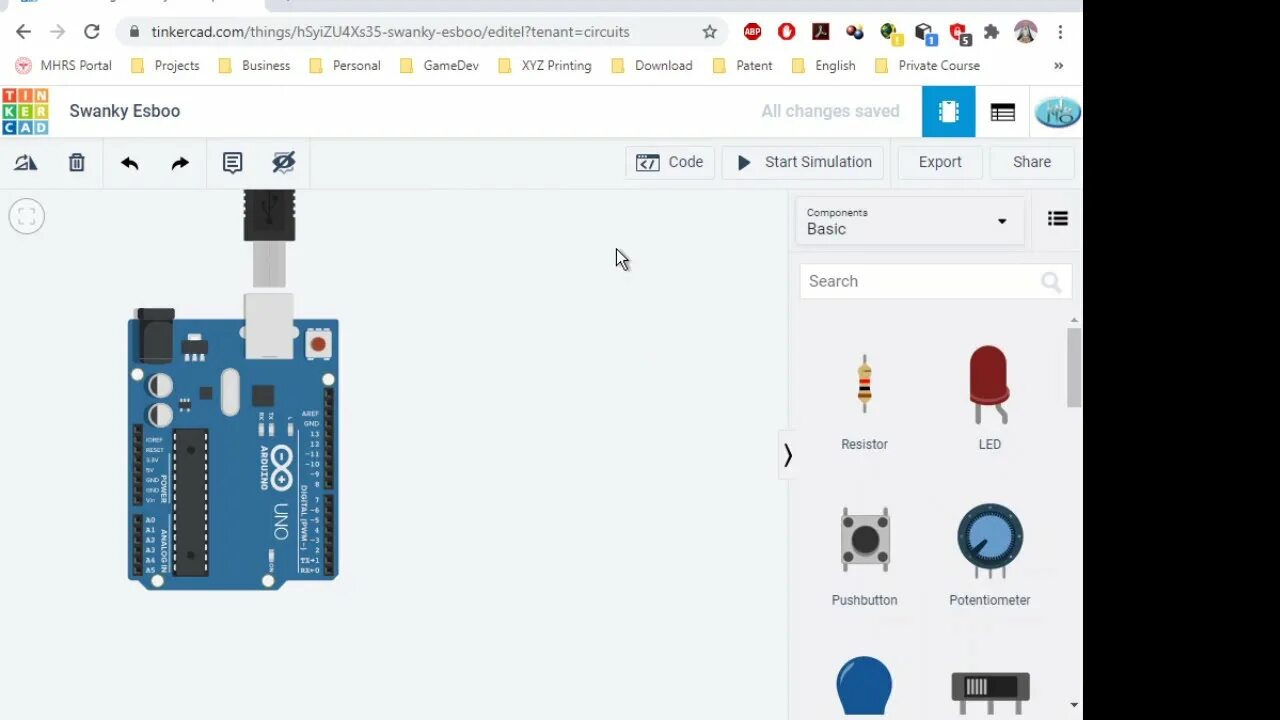Open Chrome profile avatar

pos(1026,32)
